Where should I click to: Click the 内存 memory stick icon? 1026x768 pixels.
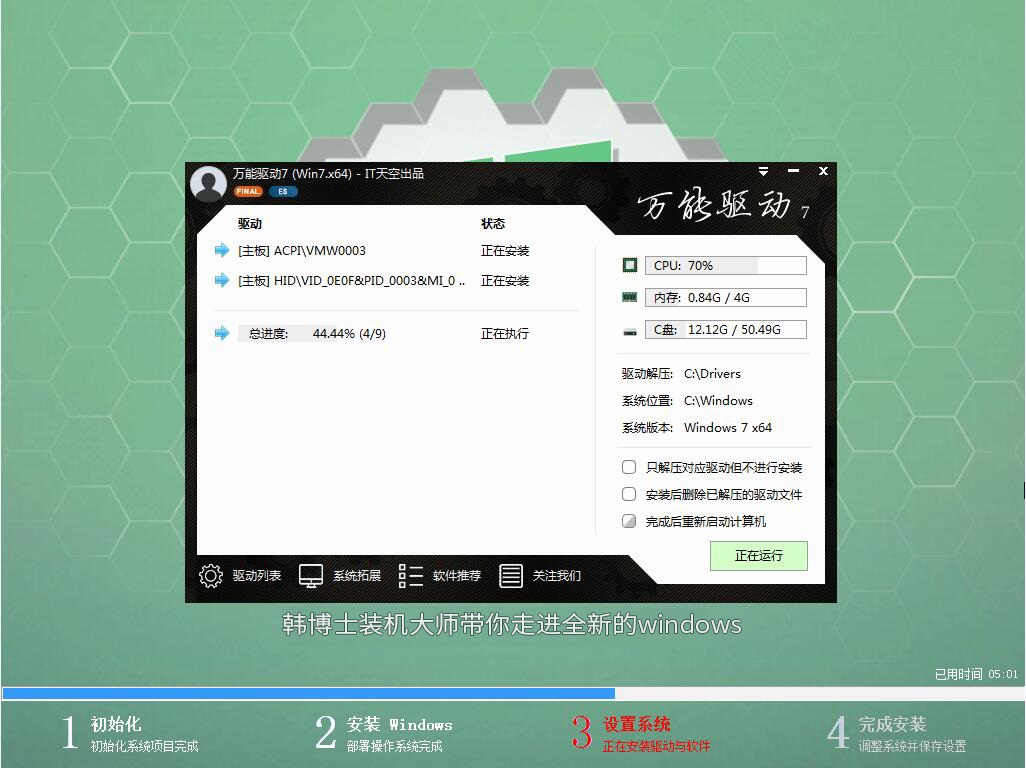click(x=628, y=296)
